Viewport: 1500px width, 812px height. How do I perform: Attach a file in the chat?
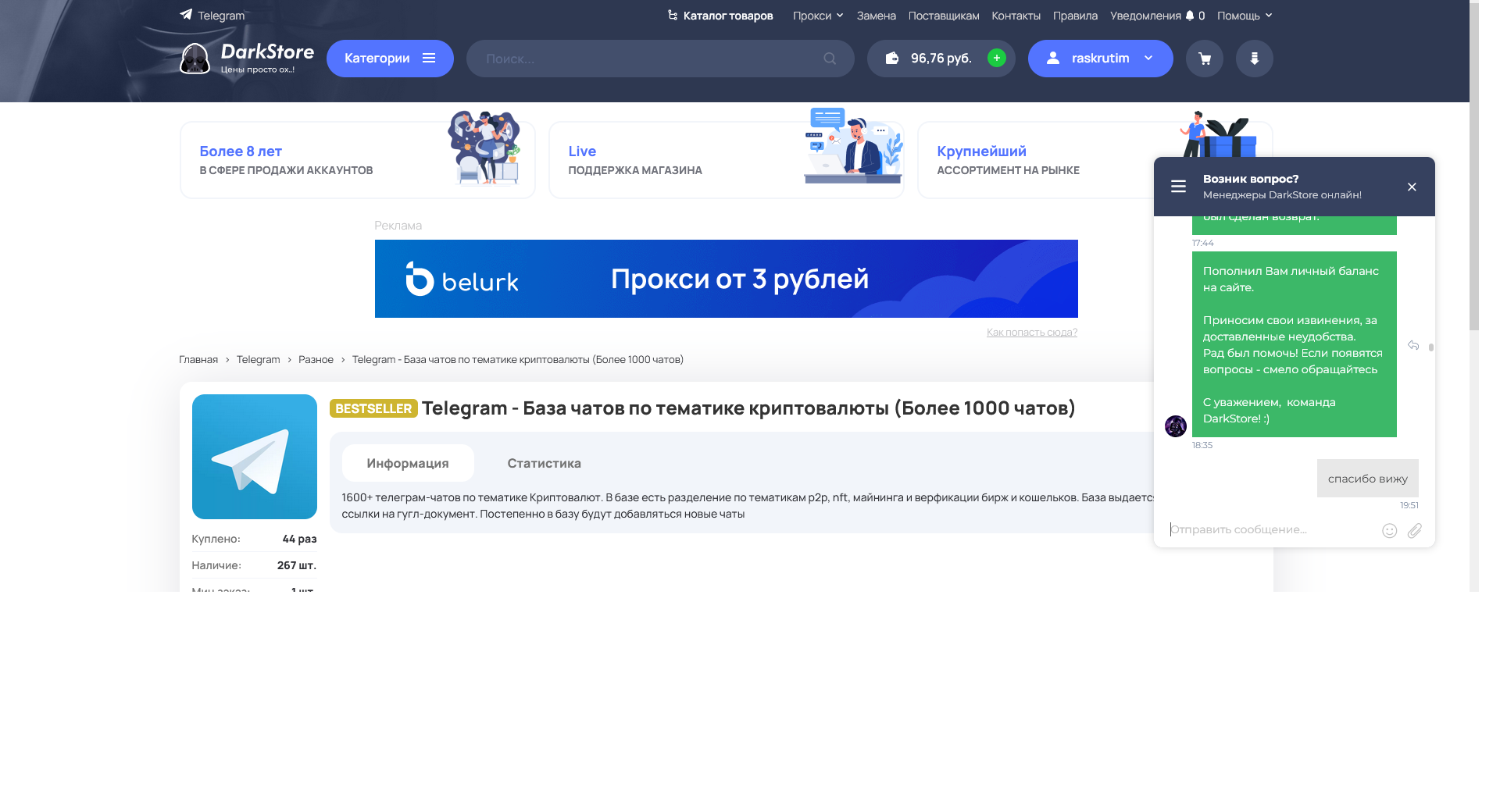1415,531
